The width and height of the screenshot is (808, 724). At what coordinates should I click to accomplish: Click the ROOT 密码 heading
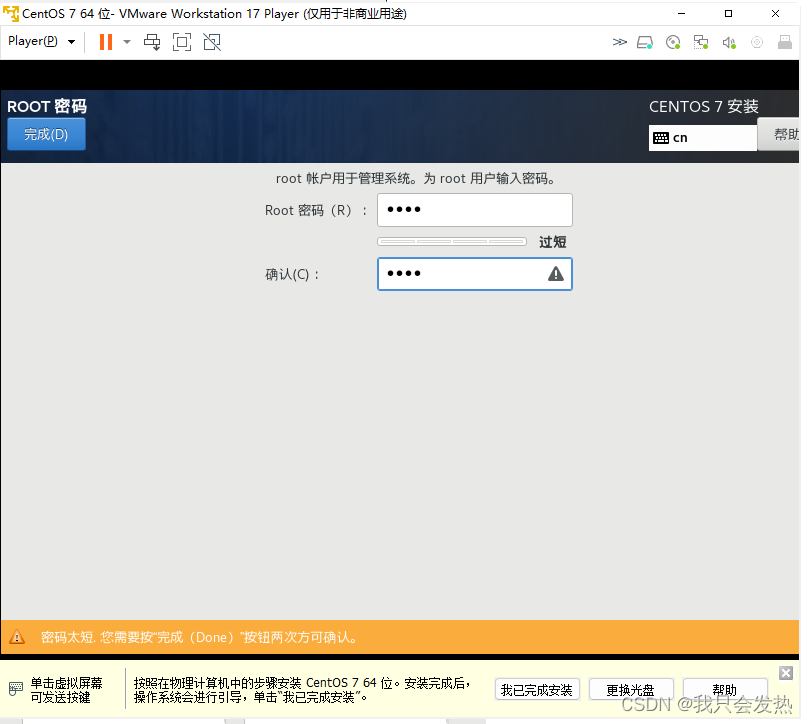click(47, 107)
